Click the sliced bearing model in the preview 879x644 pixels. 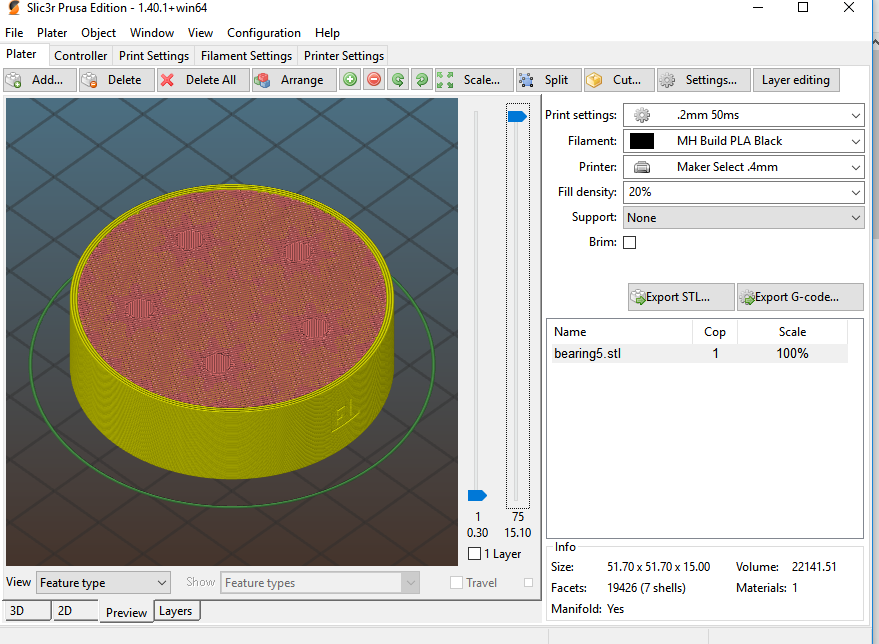(232, 333)
